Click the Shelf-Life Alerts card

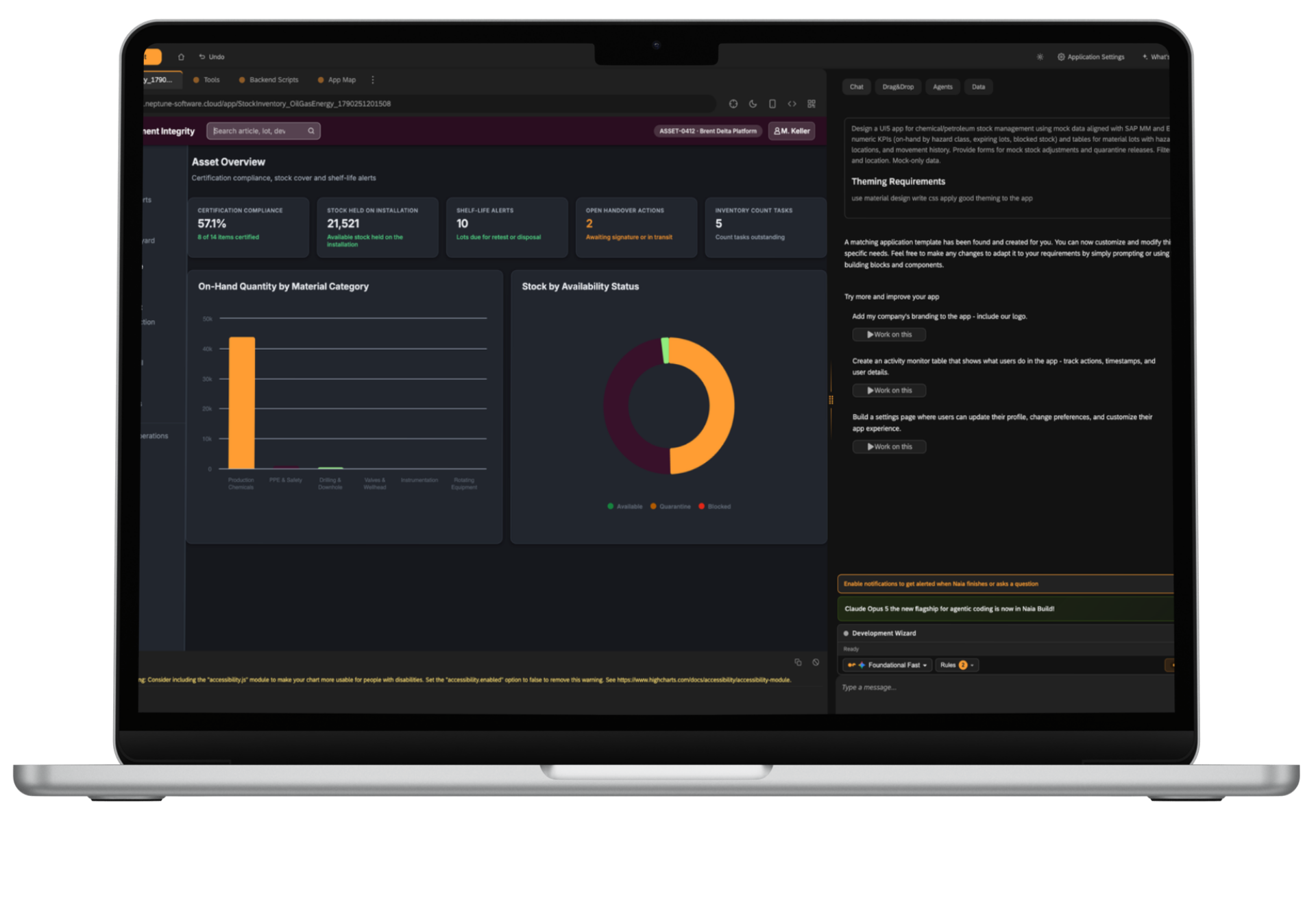click(x=507, y=228)
